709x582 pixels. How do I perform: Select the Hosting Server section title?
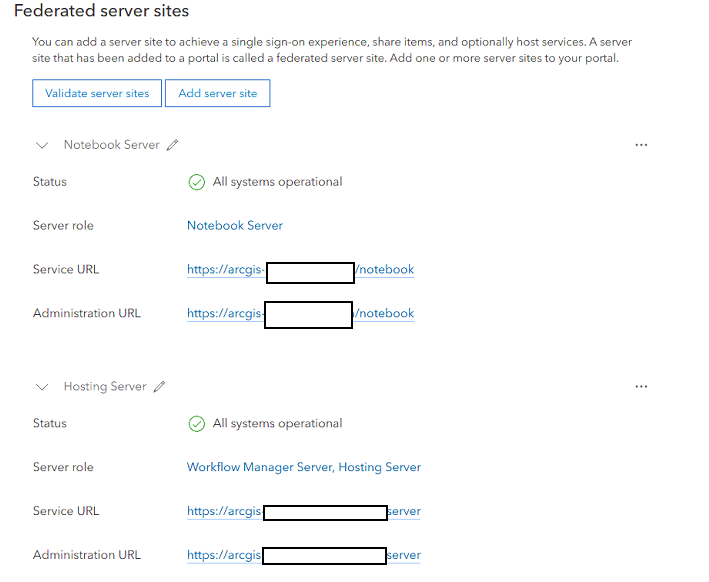(x=105, y=387)
